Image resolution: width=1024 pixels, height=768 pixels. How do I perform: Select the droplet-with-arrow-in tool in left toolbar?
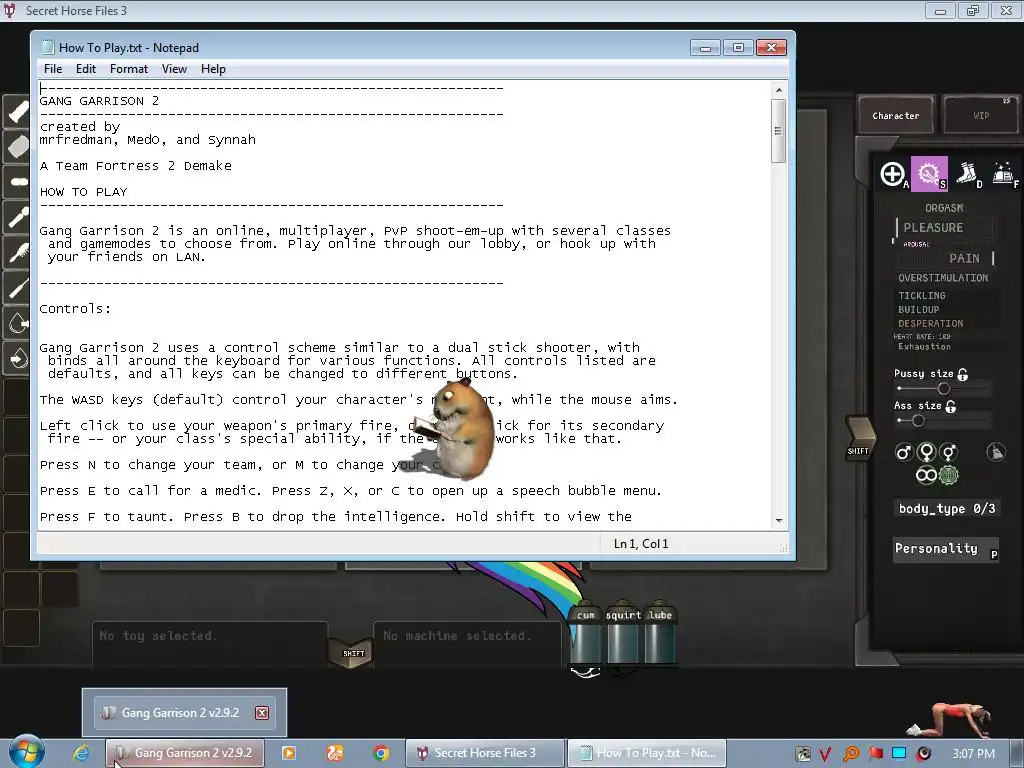pyautogui.click(x=18, y=358)
